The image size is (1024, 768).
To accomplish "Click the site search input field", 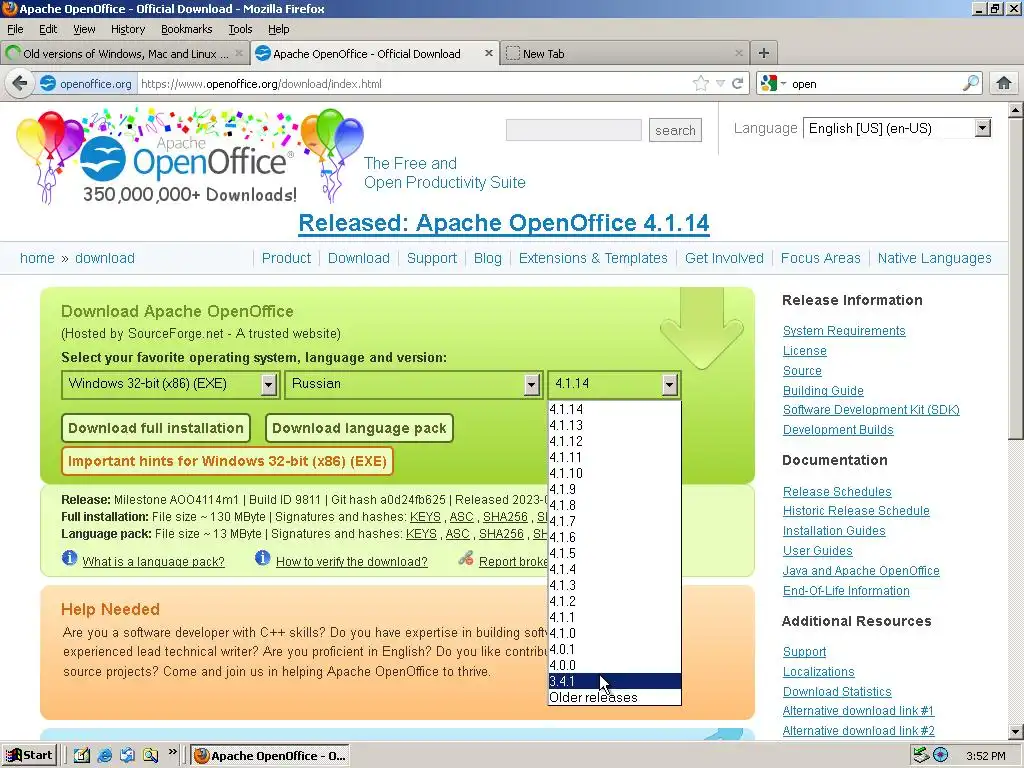I will click(x=573, y=130).
